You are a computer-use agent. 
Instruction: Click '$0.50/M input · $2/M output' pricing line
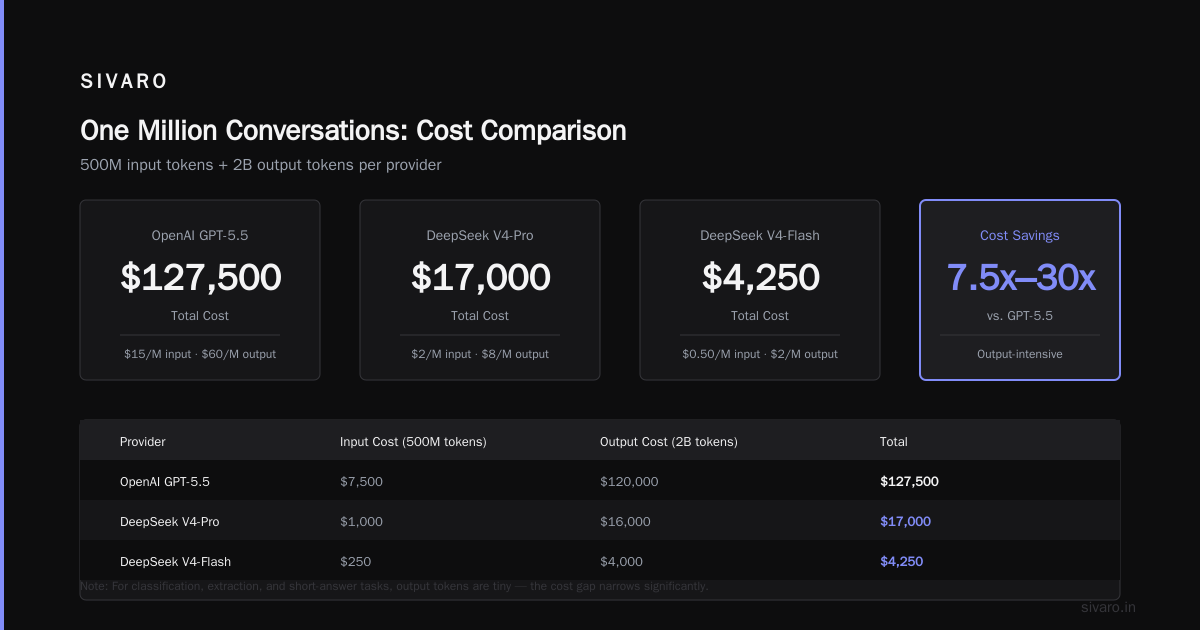pyautogui.click(x=760, y=354)
